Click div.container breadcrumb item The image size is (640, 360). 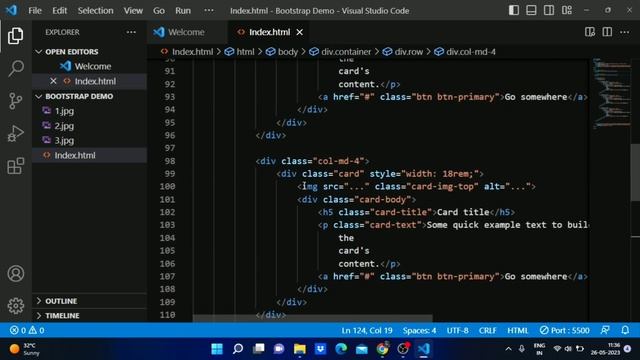tap(341, 52)
